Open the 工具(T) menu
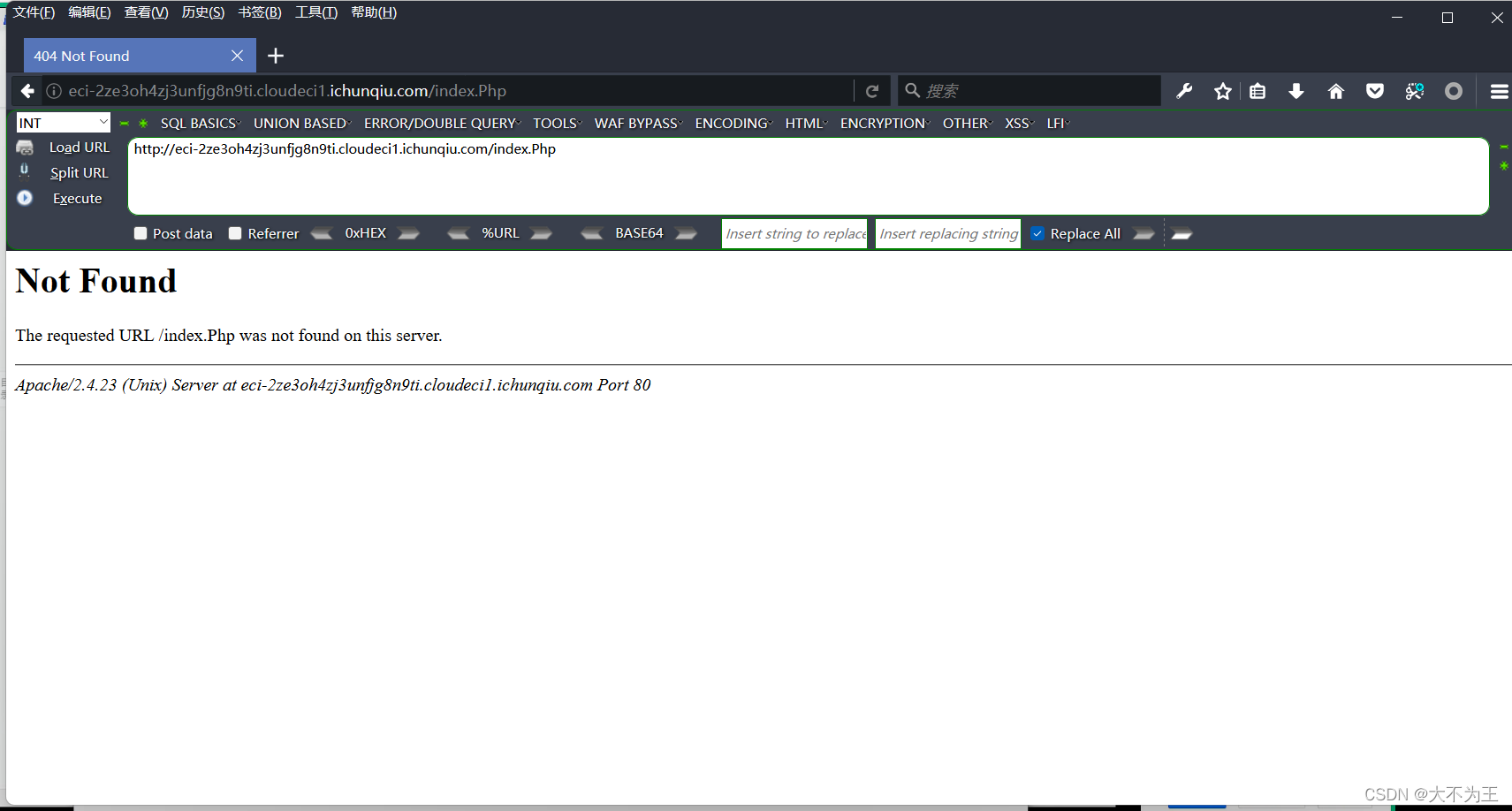The width and height of the screenshot is (1512, 811). [316, 12]
